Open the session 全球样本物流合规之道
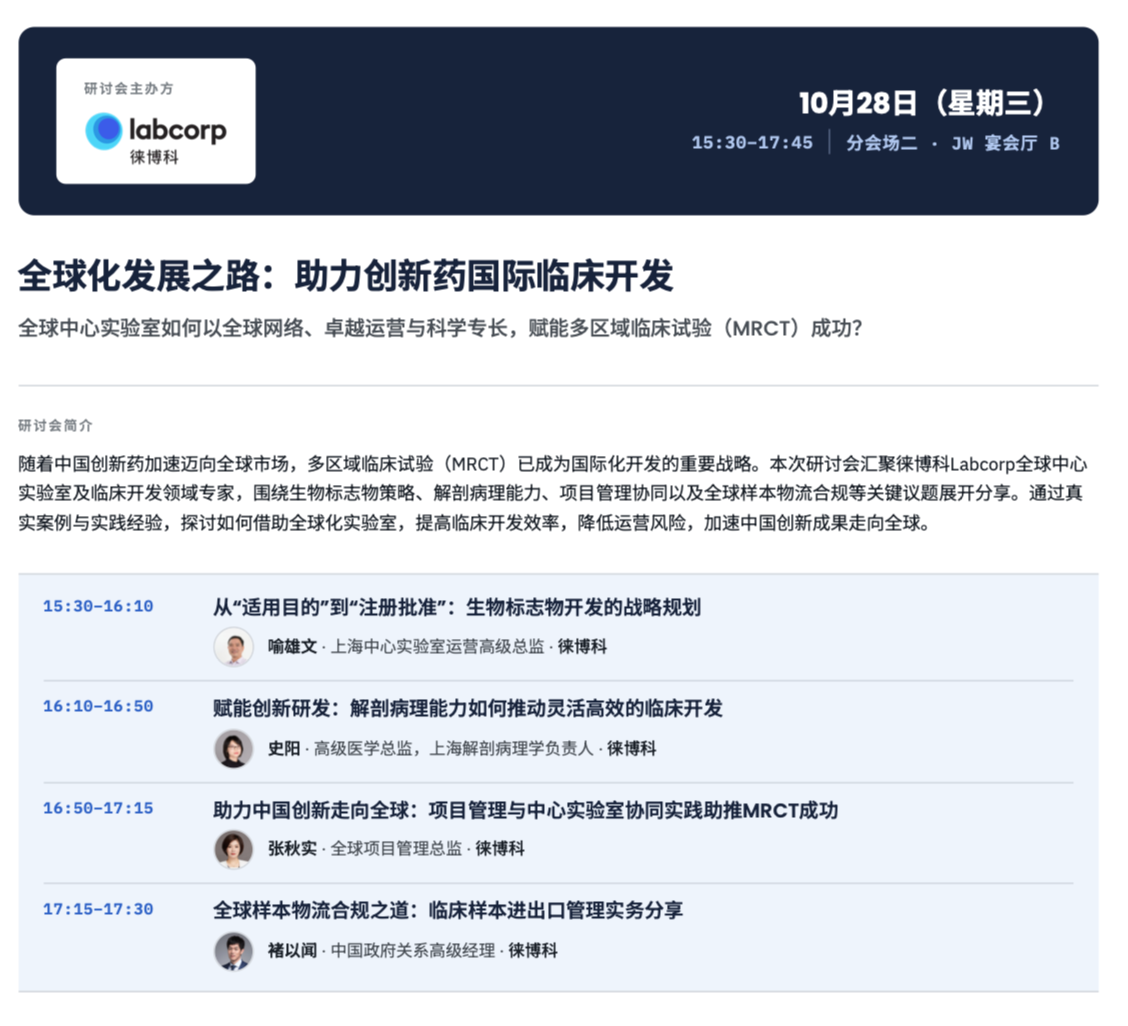The height and width of the screenshot is (1026, 1128). pos(448,911)
